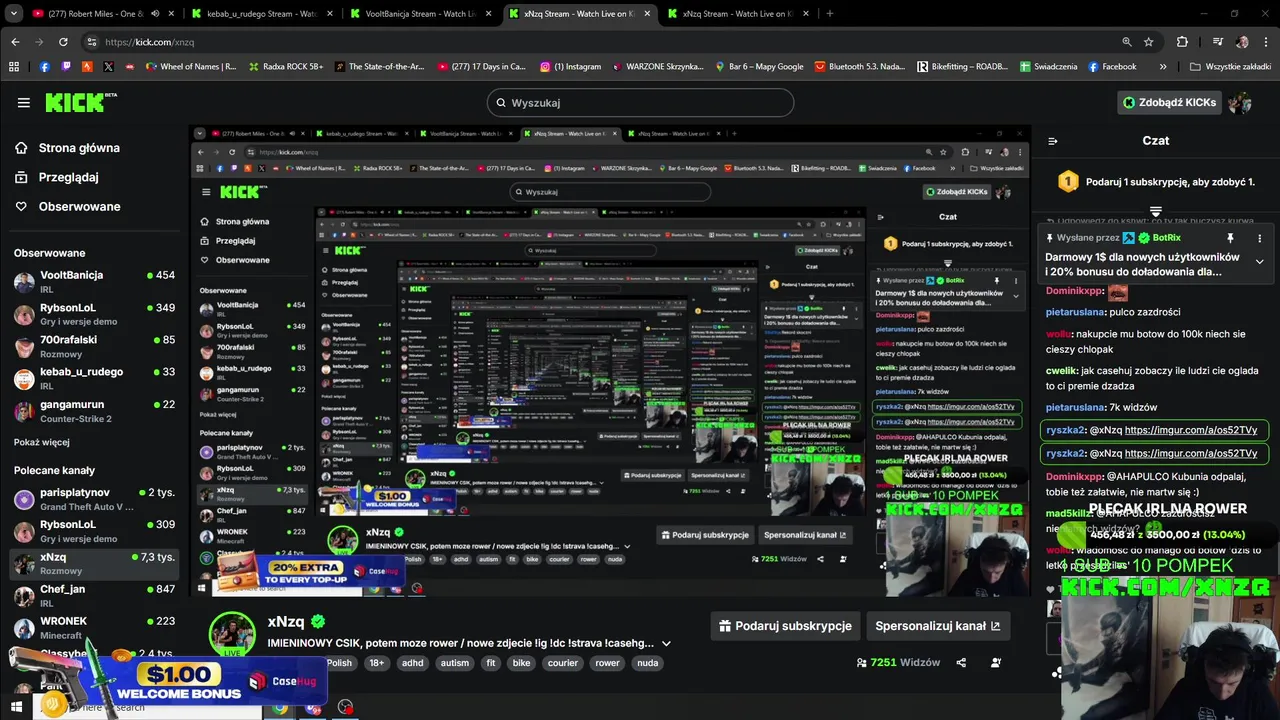This screenshot has height=720, width=1280.
Task: Open the three-dot options on the pinned message
Action: (x=1259, y=238)
